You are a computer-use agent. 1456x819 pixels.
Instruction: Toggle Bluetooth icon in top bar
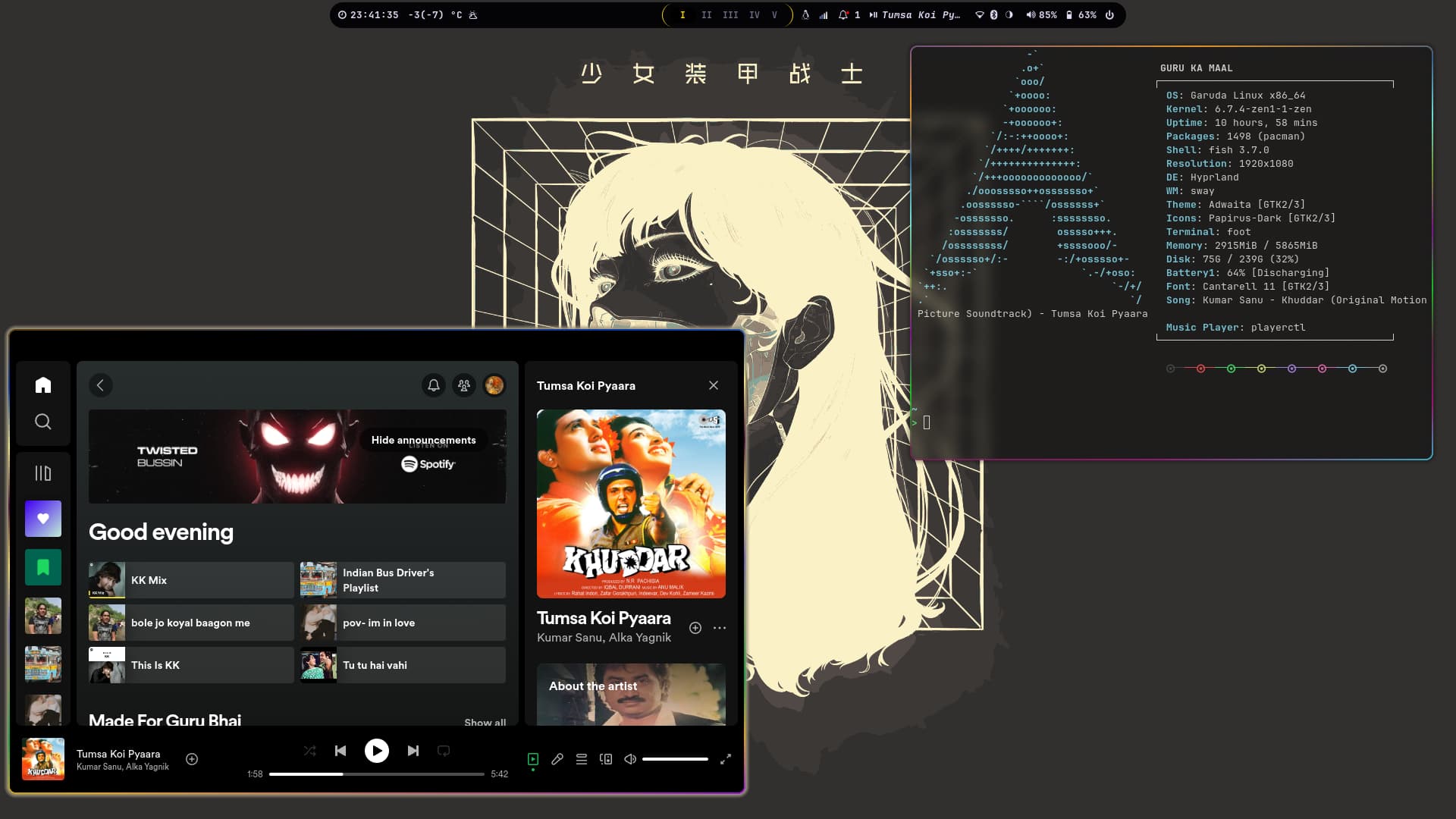[x=994, y=14]
